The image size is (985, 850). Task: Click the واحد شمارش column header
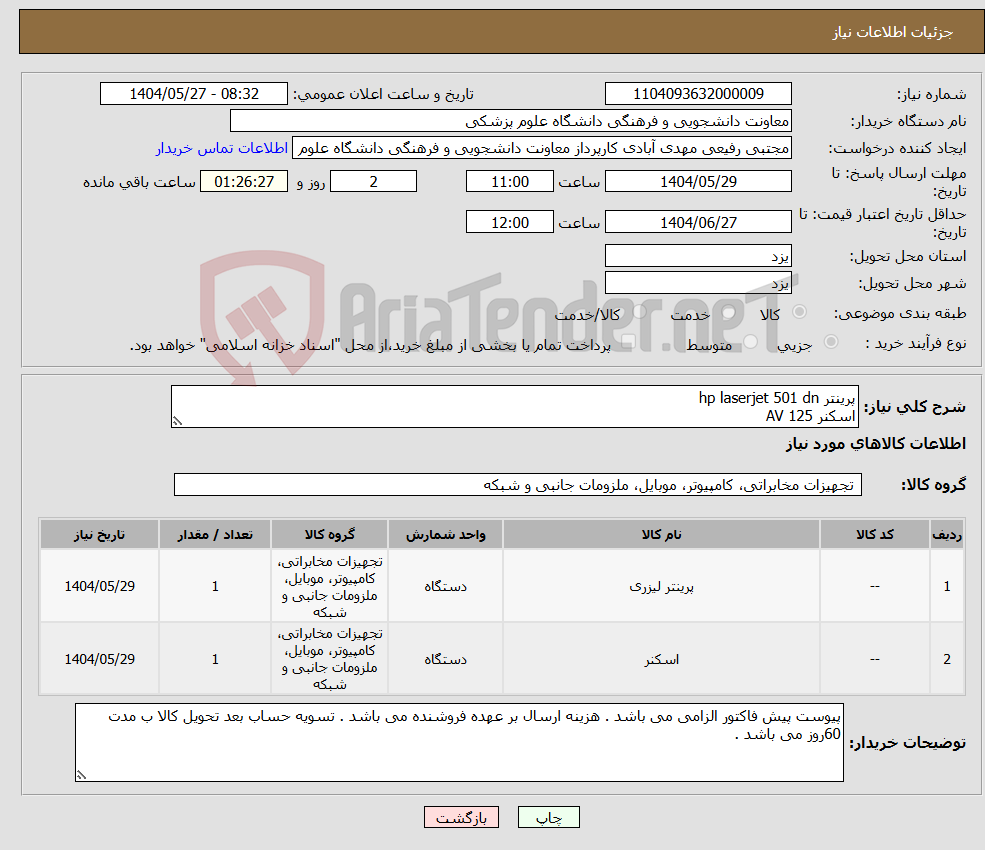[445, 535]
